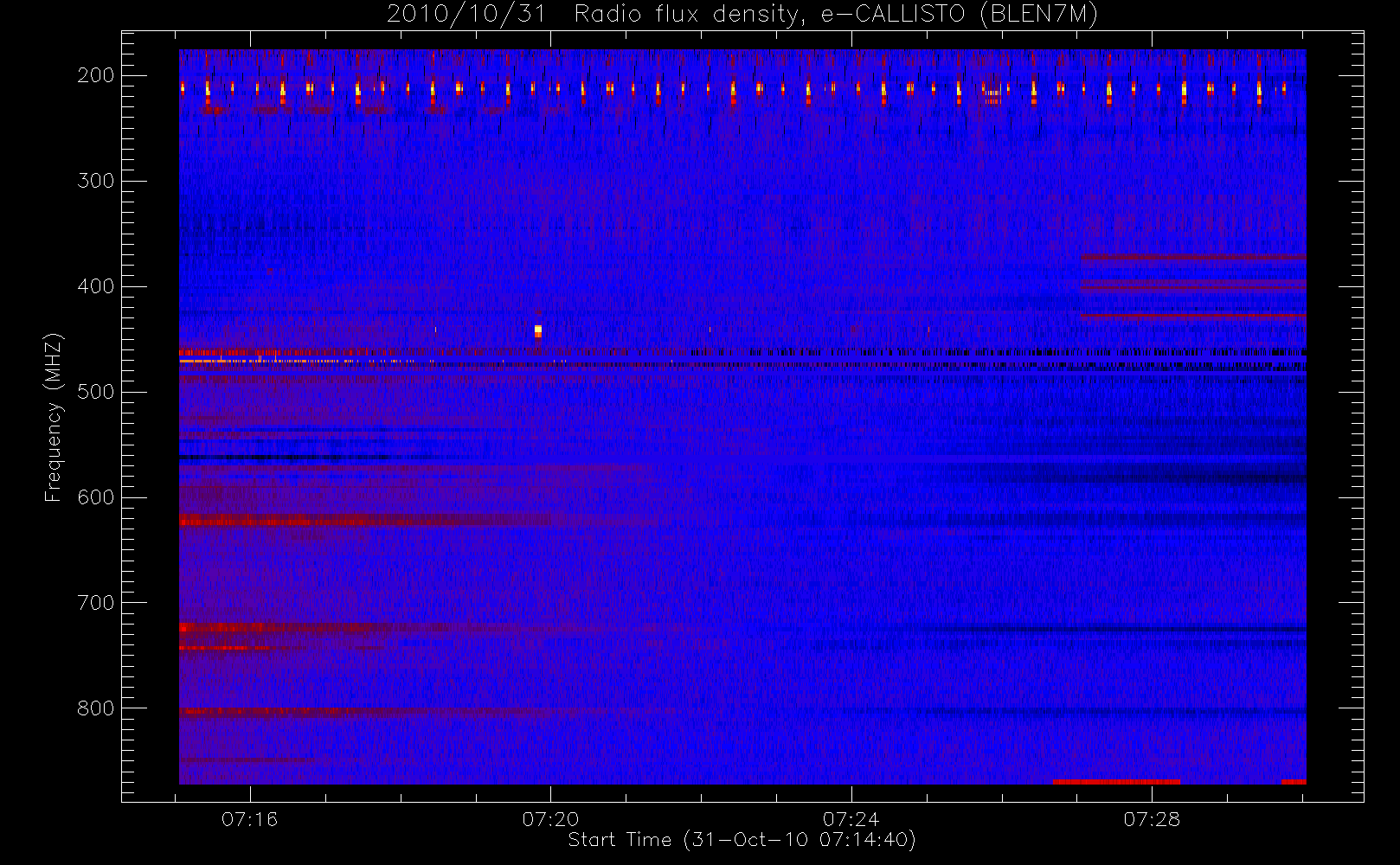Image resolution: width=1400 pixels, height=865 pixels.
Task: Click the 400 frequency tick label
Action: point(96,286)
